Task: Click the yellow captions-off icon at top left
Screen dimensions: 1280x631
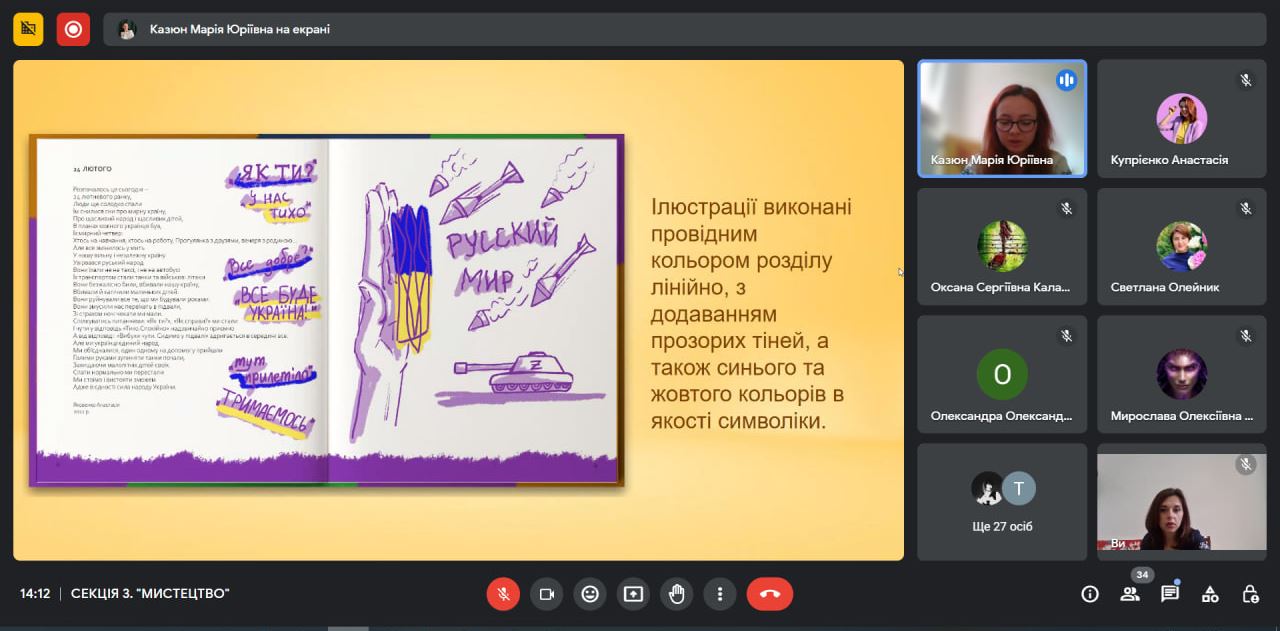Action: tap(28, 29)
